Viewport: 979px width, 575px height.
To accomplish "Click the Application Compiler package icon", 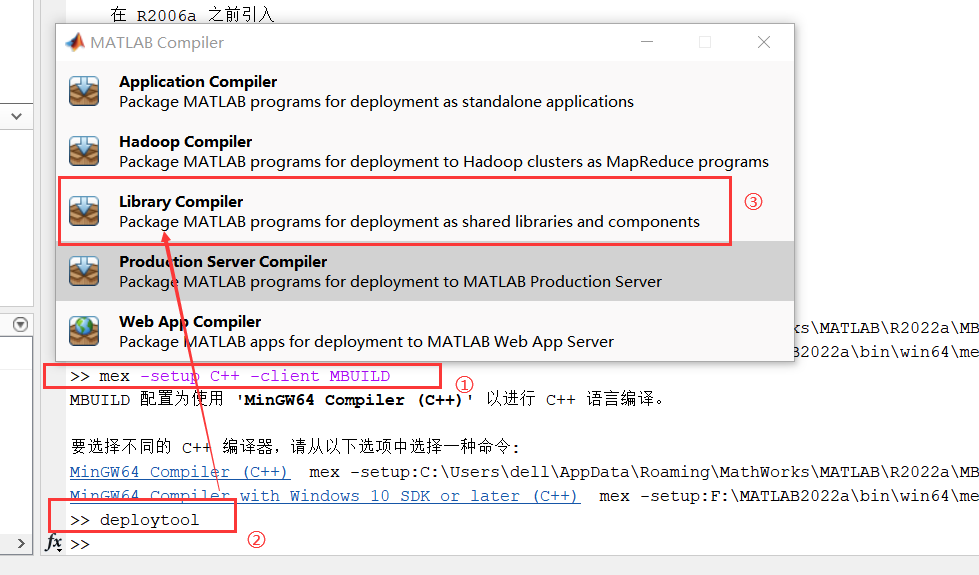I will [x=84, y=91].
